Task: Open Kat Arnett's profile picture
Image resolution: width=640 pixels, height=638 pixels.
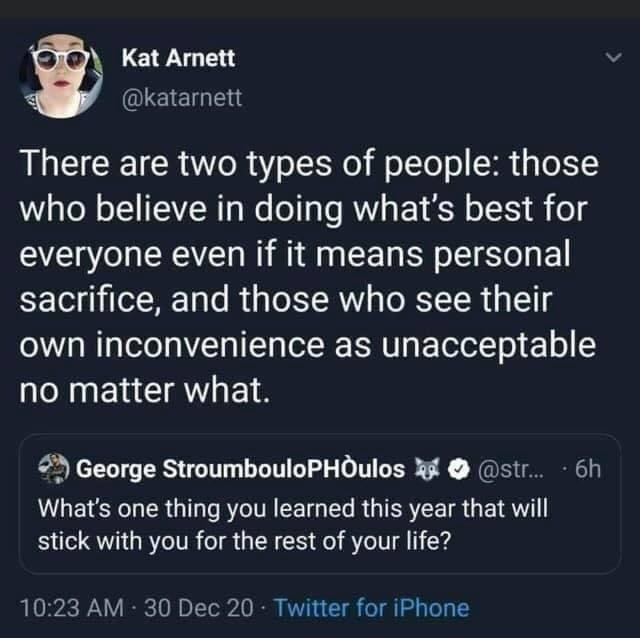Action: click(x=61, y=77)
